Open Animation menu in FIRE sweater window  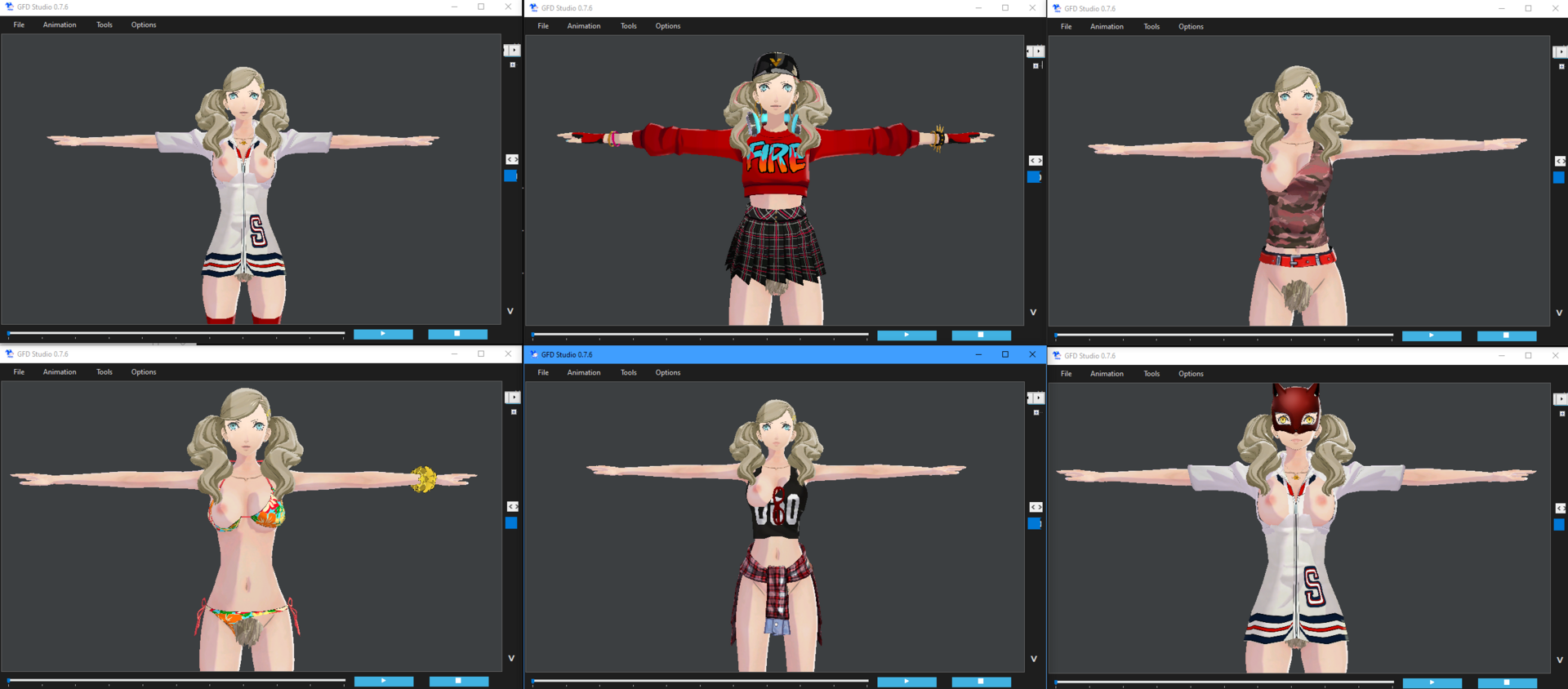584,26
